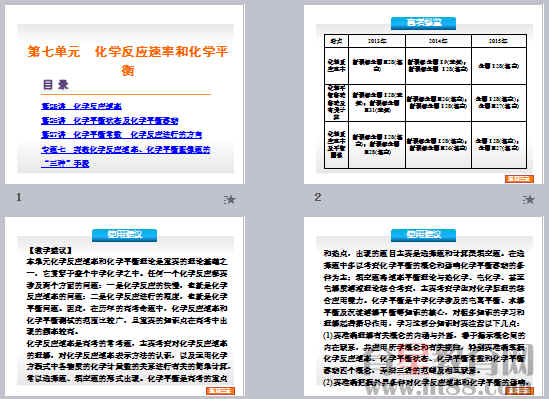Click the blue header label on slide 3

[125, 235]
